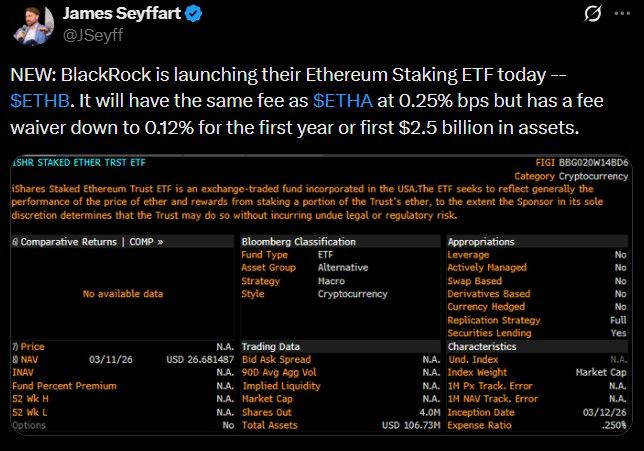Click the Price row label
644x451 pixels.
[30, 346]
